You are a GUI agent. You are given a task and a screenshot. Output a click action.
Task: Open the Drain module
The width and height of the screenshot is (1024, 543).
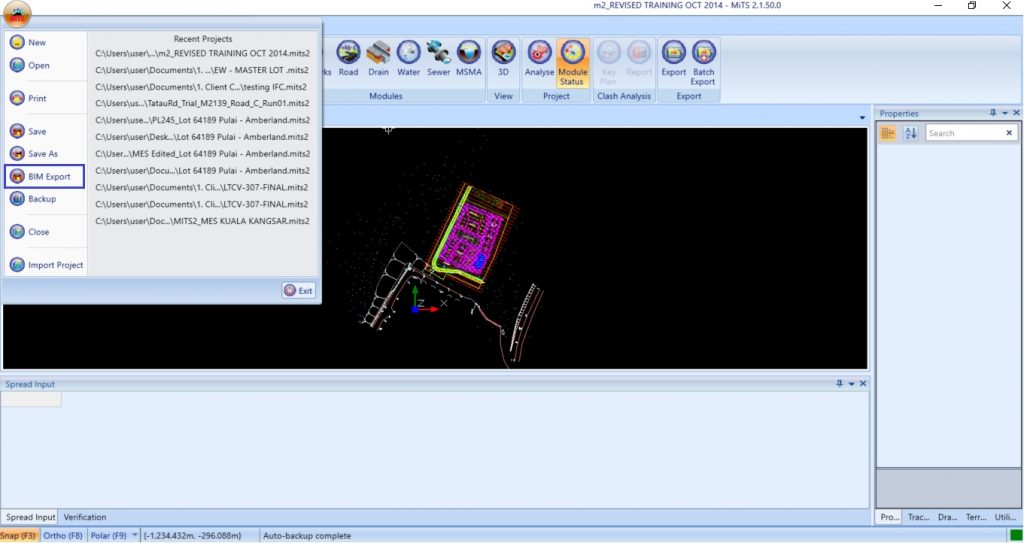(378, 59)
